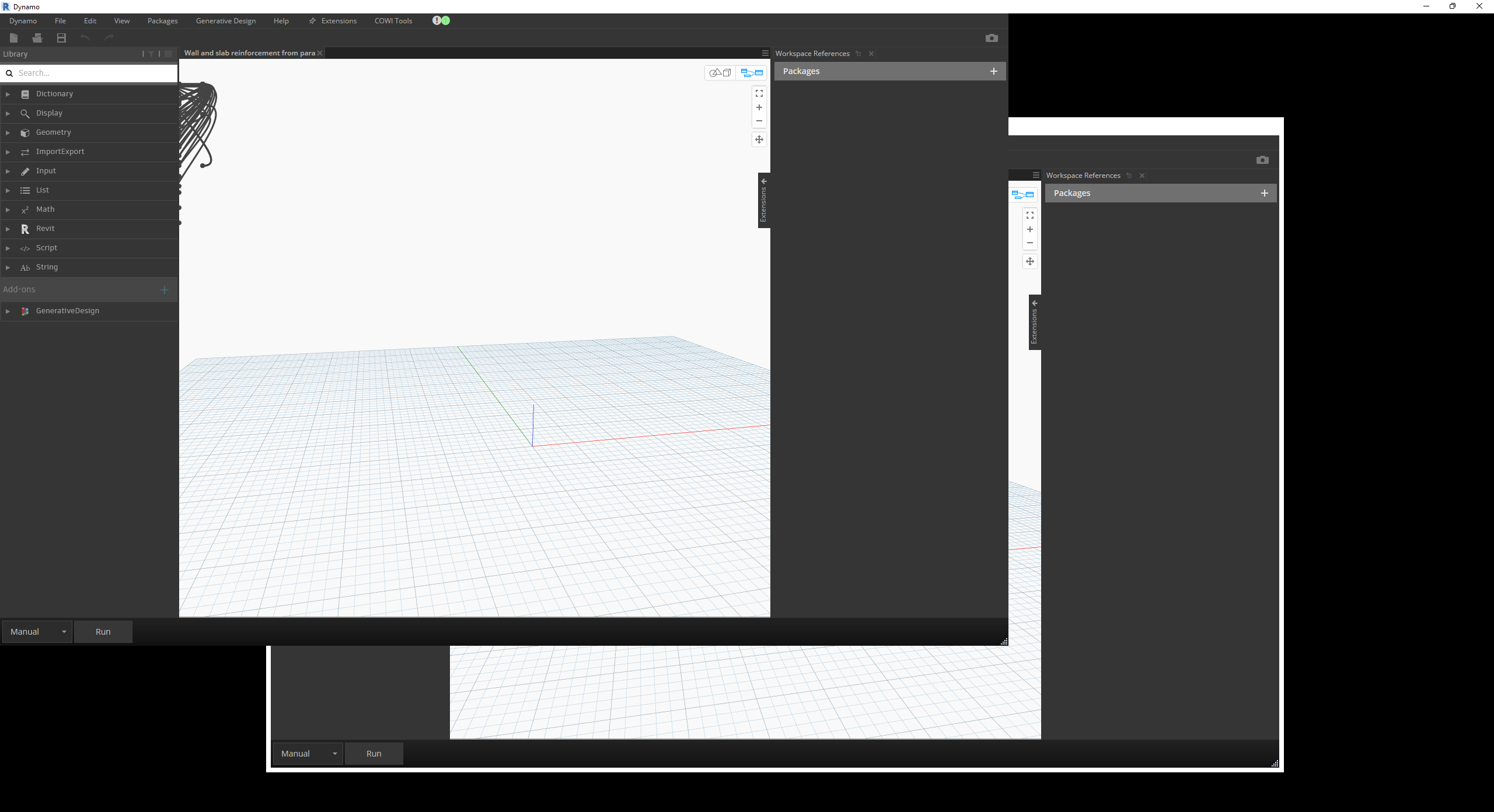Select the Wall and slab reinforcement tab
This screenshot has width=1494, height=812.
click(249, 53)
